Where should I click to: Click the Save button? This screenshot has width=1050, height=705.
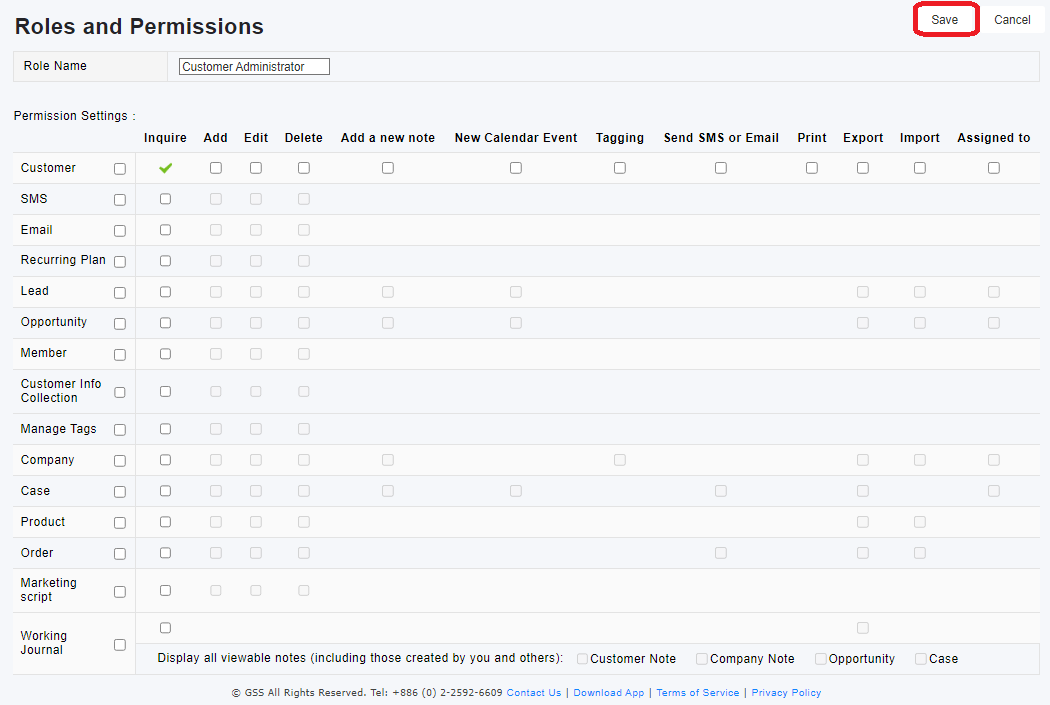coord(945,20)
